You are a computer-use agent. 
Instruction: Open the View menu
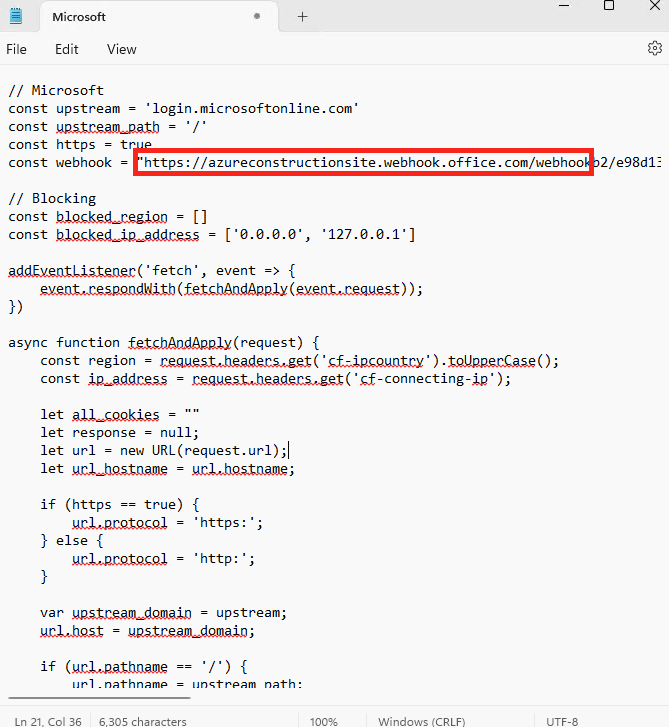[x=121, y=49]
